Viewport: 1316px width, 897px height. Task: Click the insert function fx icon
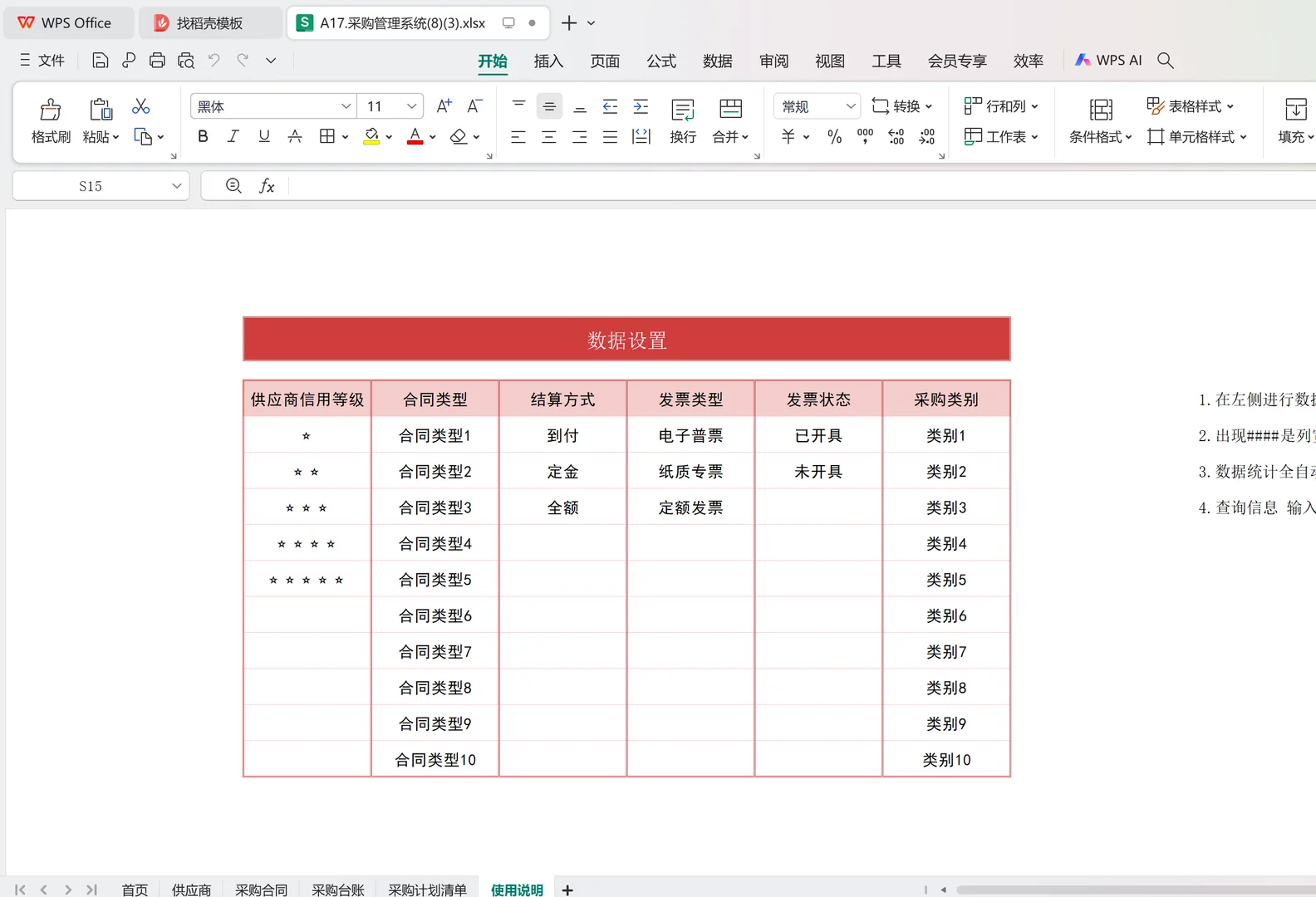[x=267, y=186]
